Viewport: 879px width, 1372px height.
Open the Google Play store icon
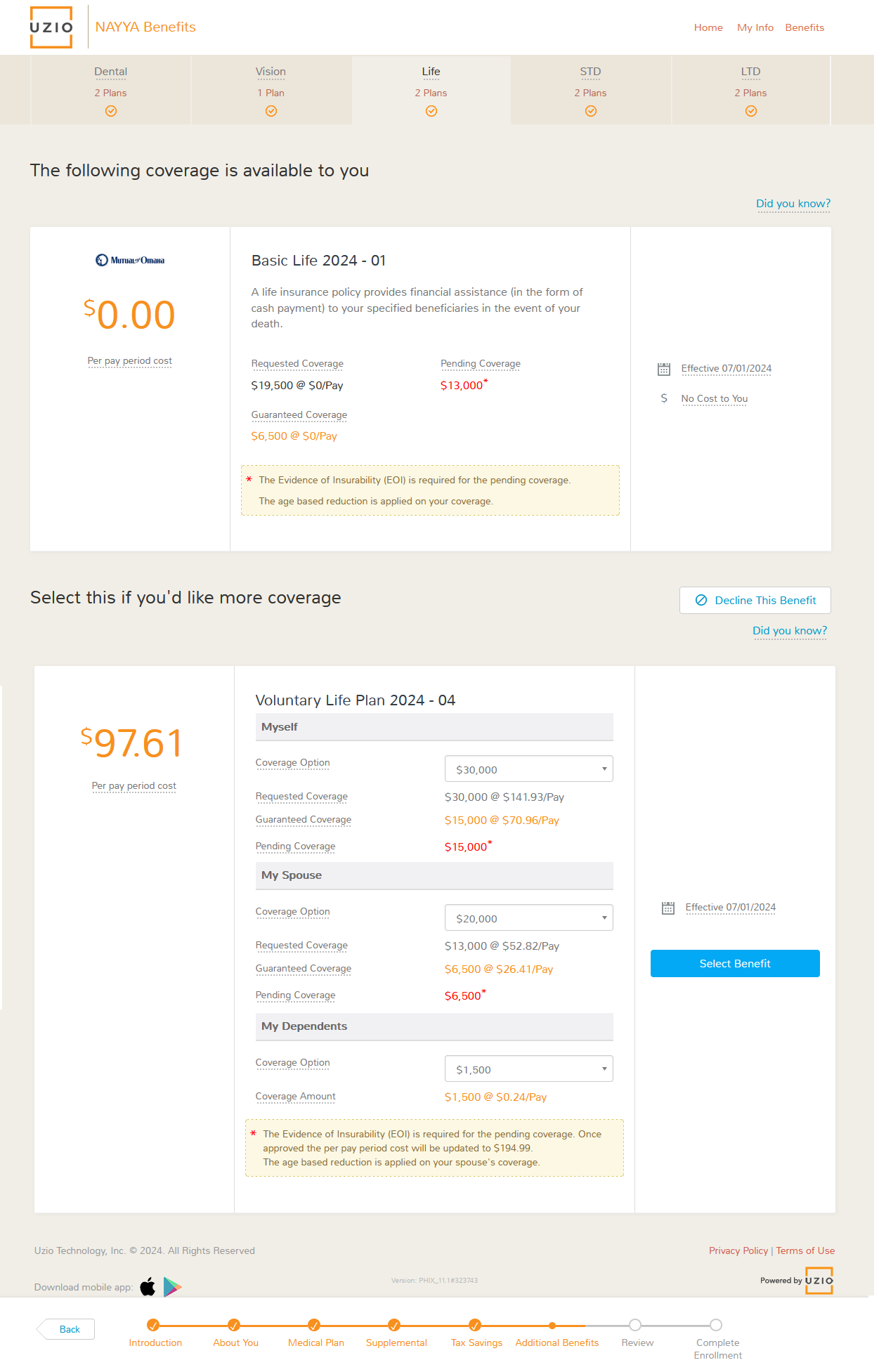(172, 1287)
